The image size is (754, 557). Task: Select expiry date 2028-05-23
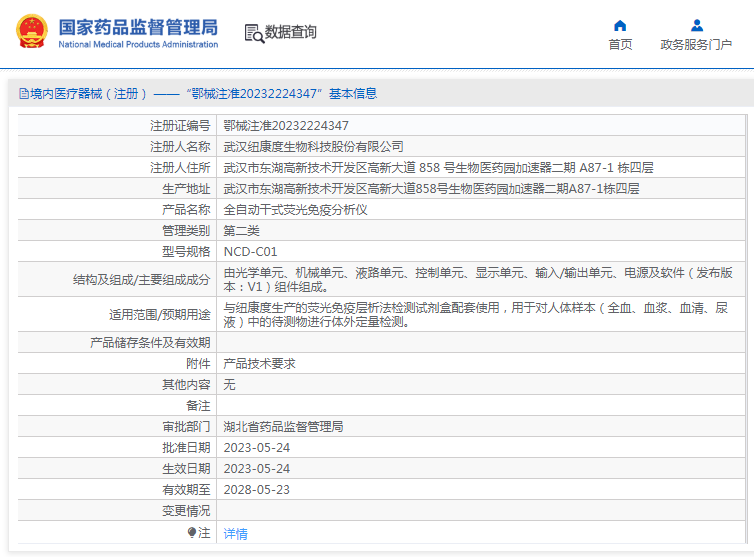(257, 490)
